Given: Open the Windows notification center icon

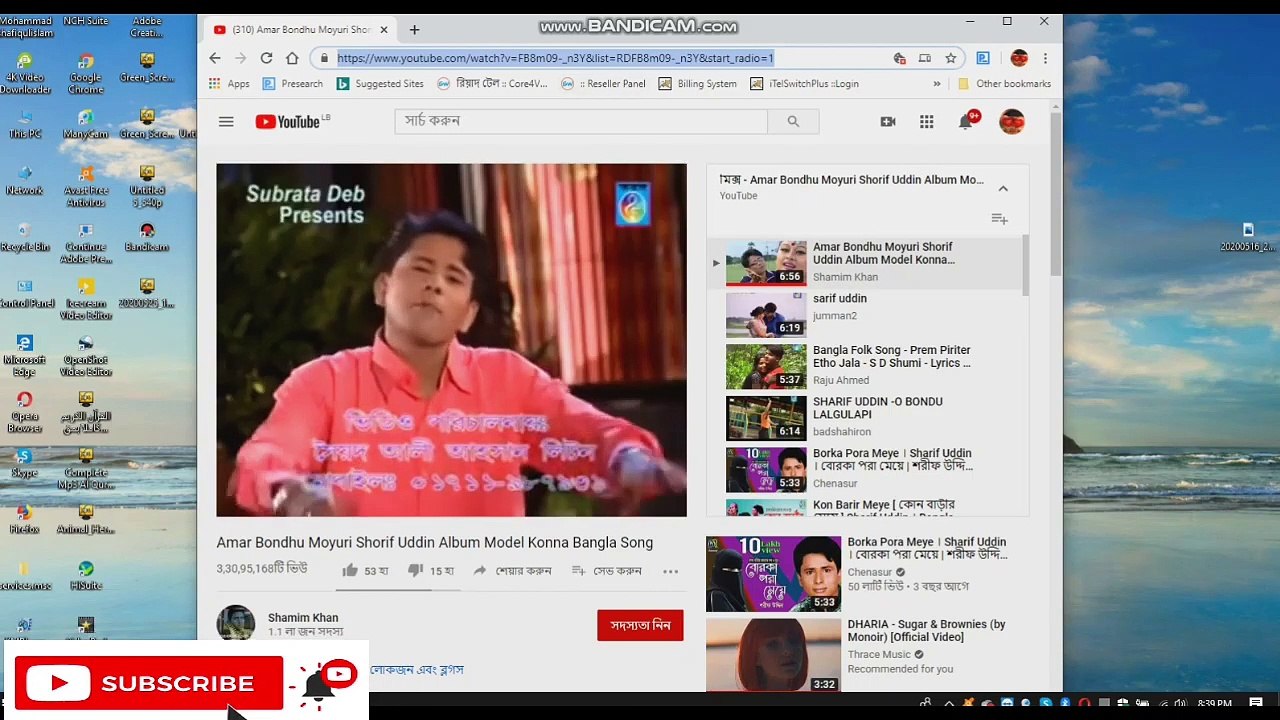Looking at the screenshot, I should pos(1256,703).
